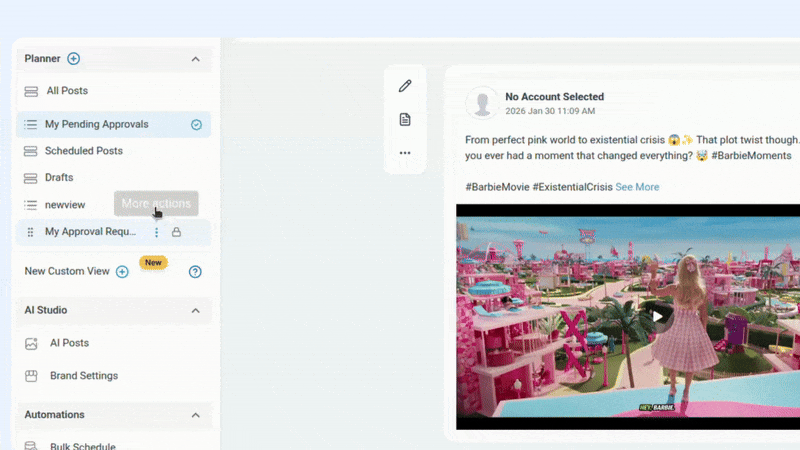
Task: Grab the drag handle on My Approval Requ... row
Action: point(30,232)
